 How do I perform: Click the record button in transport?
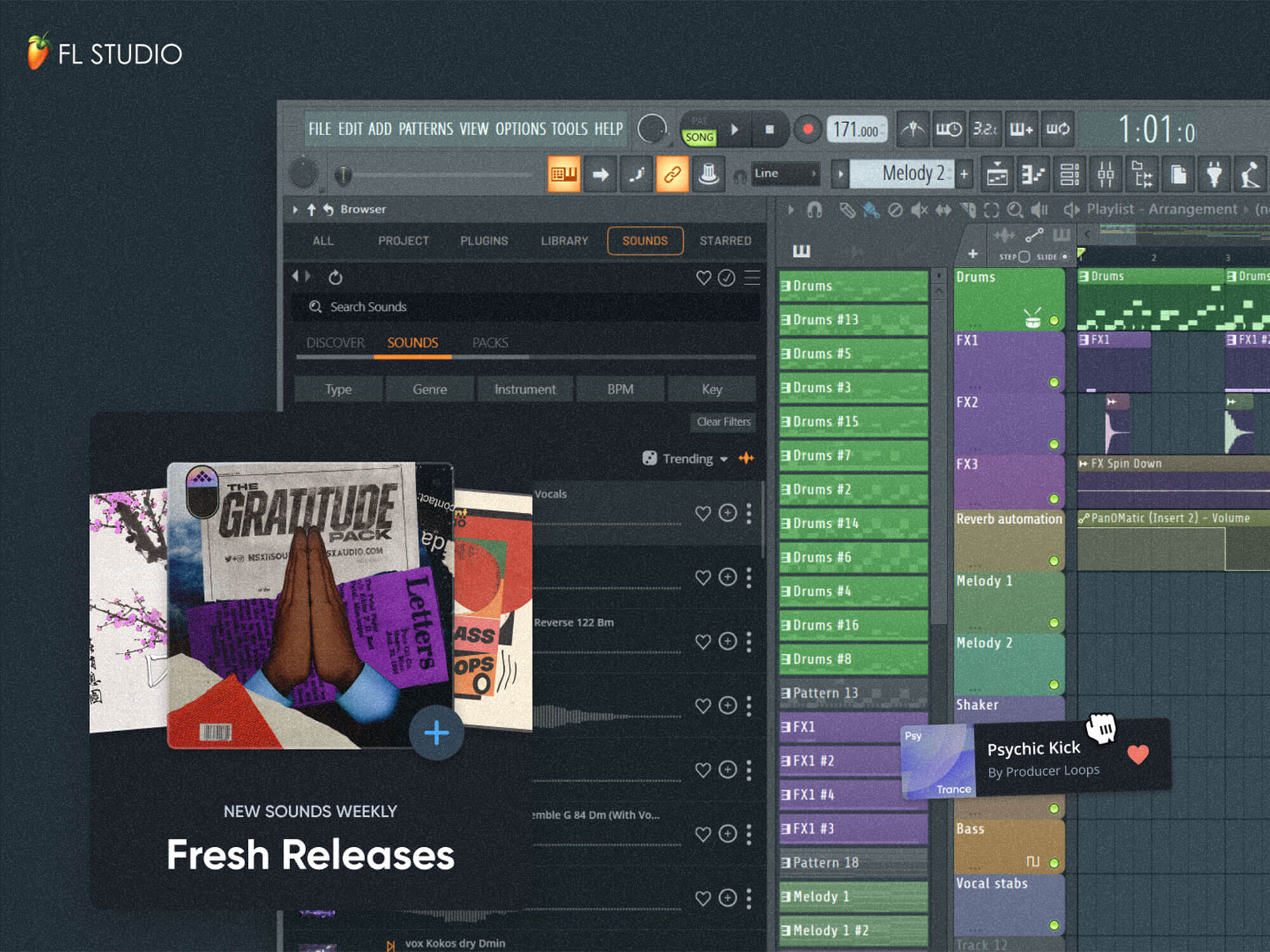pyautogui.click(x=808, y=129)
